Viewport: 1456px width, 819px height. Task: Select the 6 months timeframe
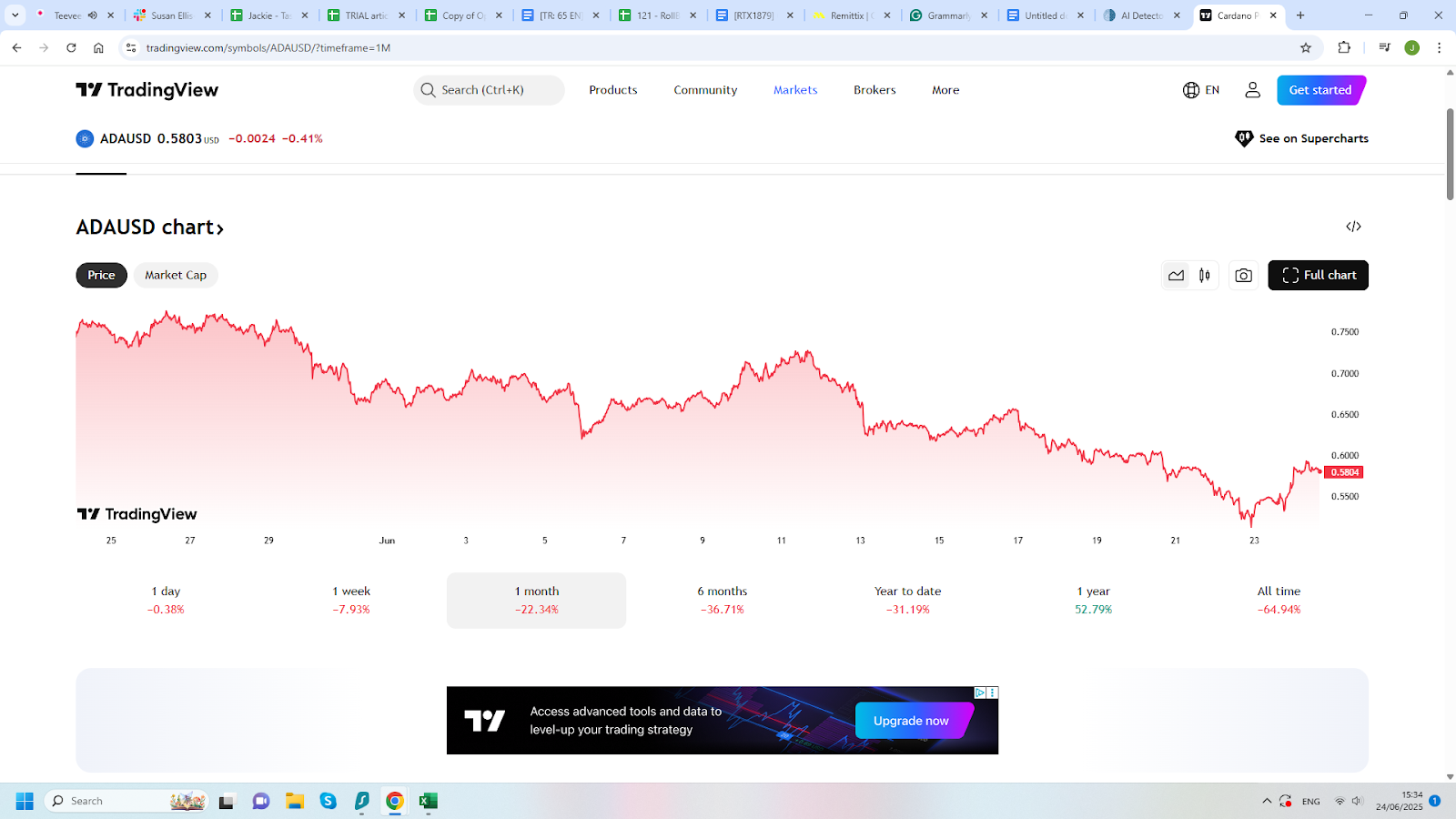click(723, 601)
